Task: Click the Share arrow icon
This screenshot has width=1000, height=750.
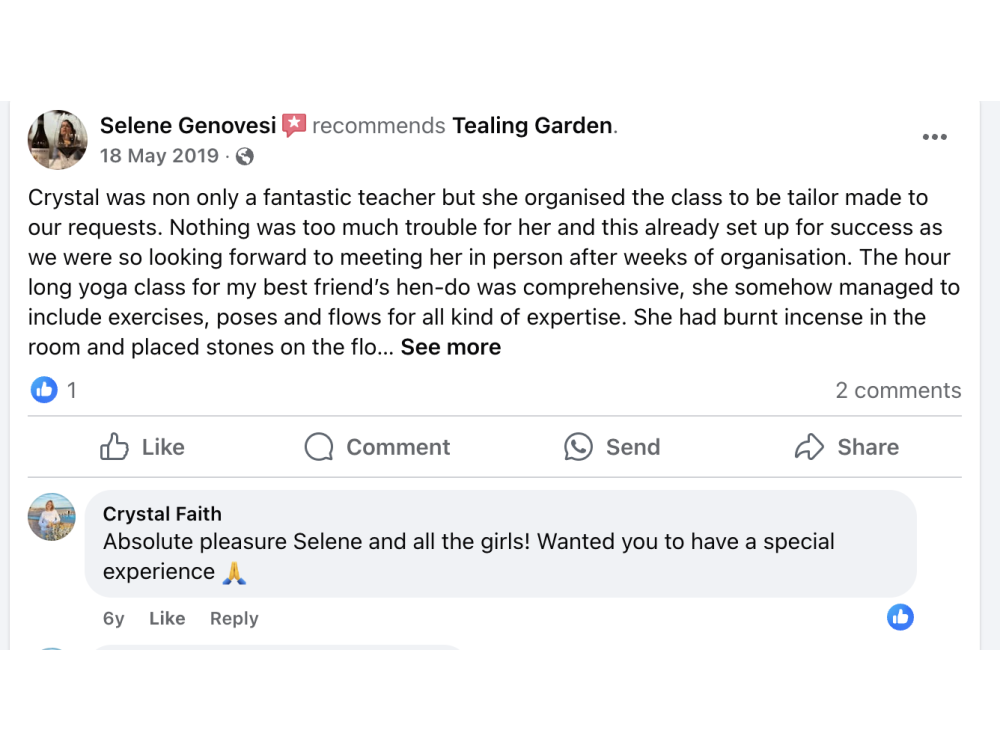Action: [809, 447]
